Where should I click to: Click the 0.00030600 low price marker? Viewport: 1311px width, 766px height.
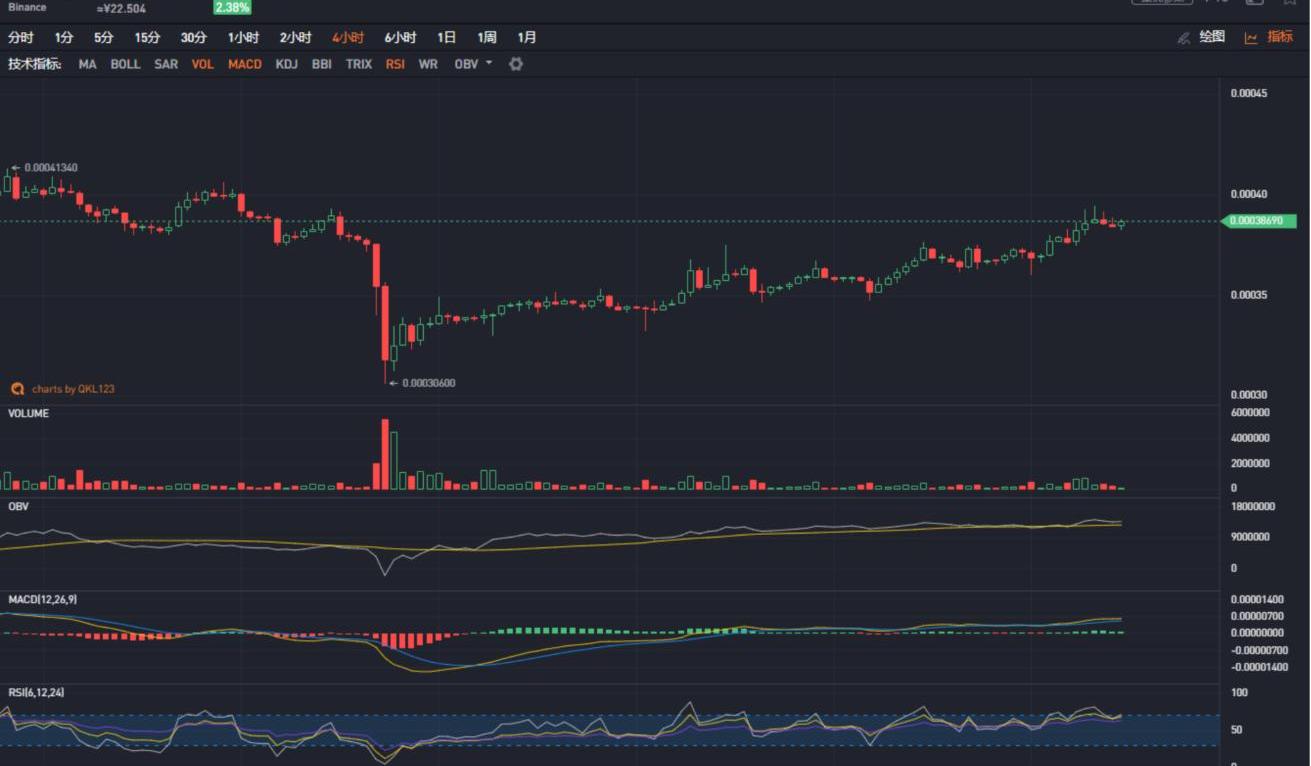click(x=429, y=383)
